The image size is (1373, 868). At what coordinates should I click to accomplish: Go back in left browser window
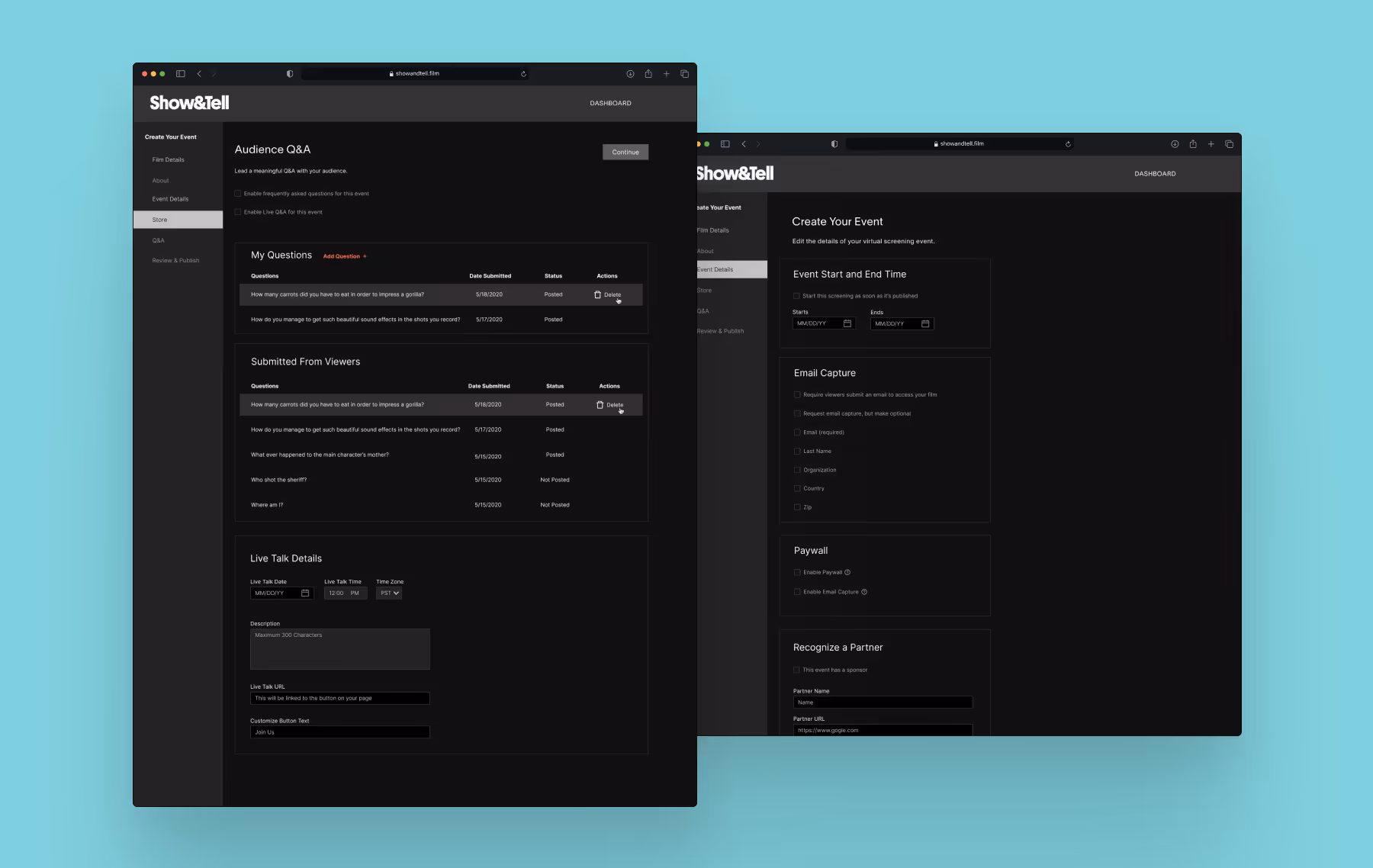[x=199, y=74]
